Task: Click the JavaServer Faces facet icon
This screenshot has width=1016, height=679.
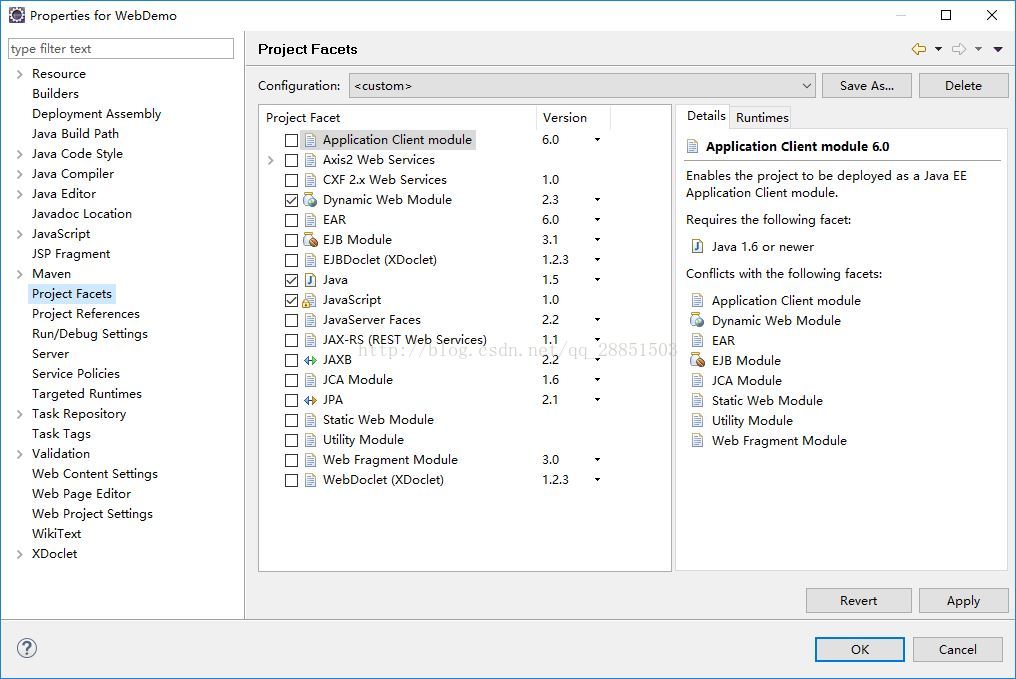Action: click(310, 320)
